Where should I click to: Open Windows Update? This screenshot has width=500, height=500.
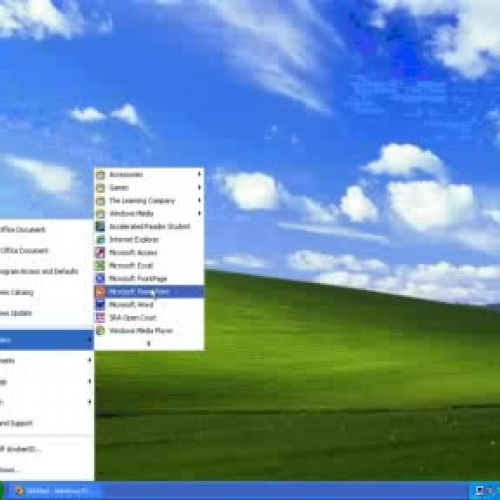point(47,313)
